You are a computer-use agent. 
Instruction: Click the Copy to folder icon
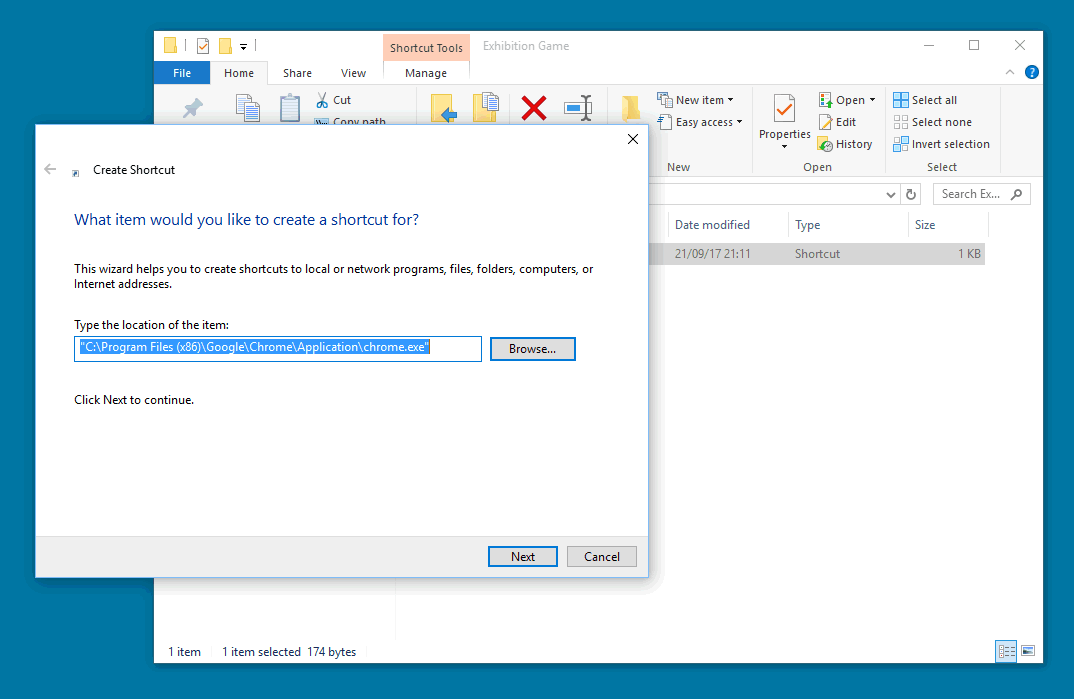486,107
